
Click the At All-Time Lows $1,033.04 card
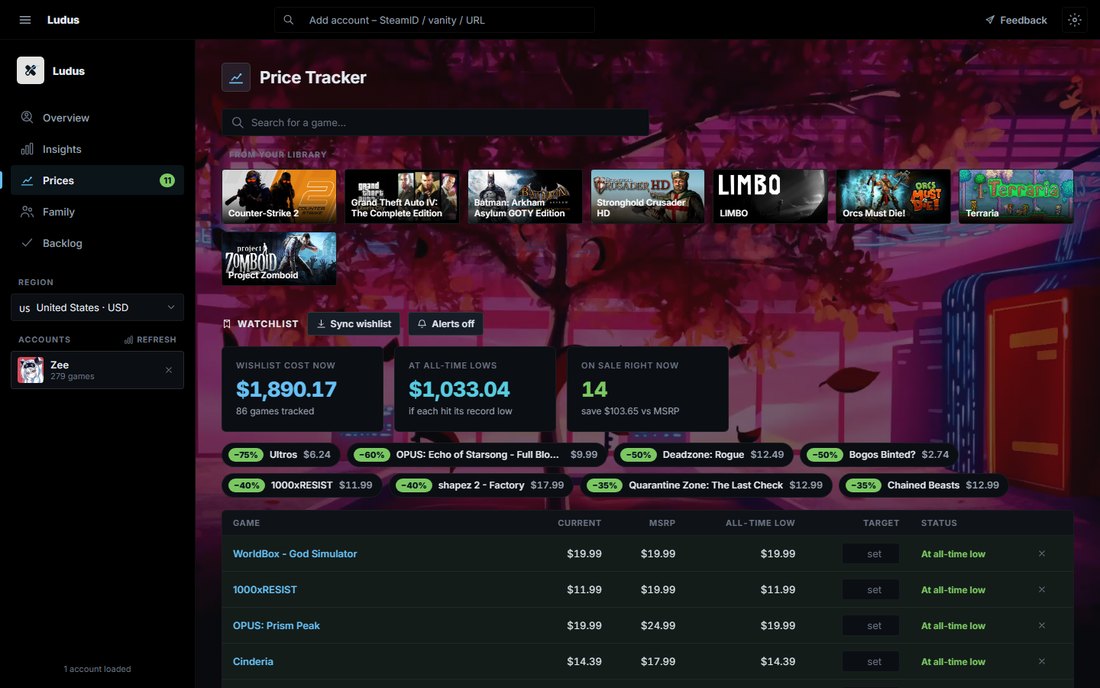coord(475,389)
